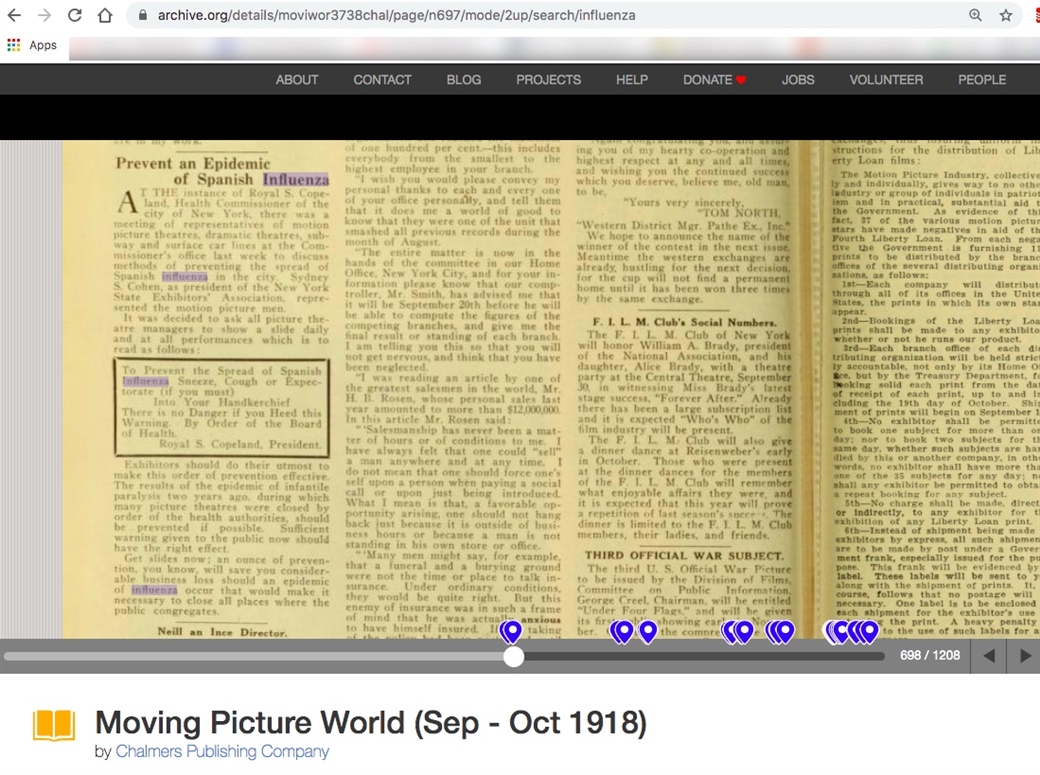This screenshot has width=1040, height=775.
Task: Click THIRD OFFICIAL WAR SUBJECT heading
Action: click(x=684, y=555)
